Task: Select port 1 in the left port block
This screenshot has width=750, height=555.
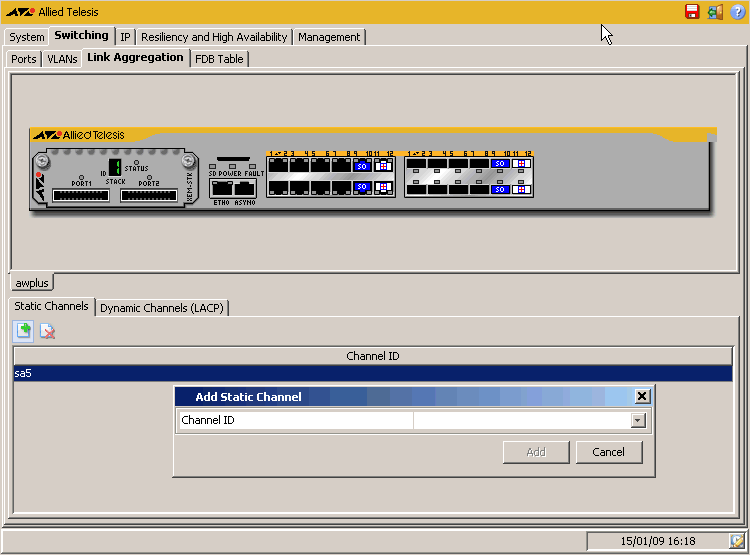Action: tap(278, 166)
